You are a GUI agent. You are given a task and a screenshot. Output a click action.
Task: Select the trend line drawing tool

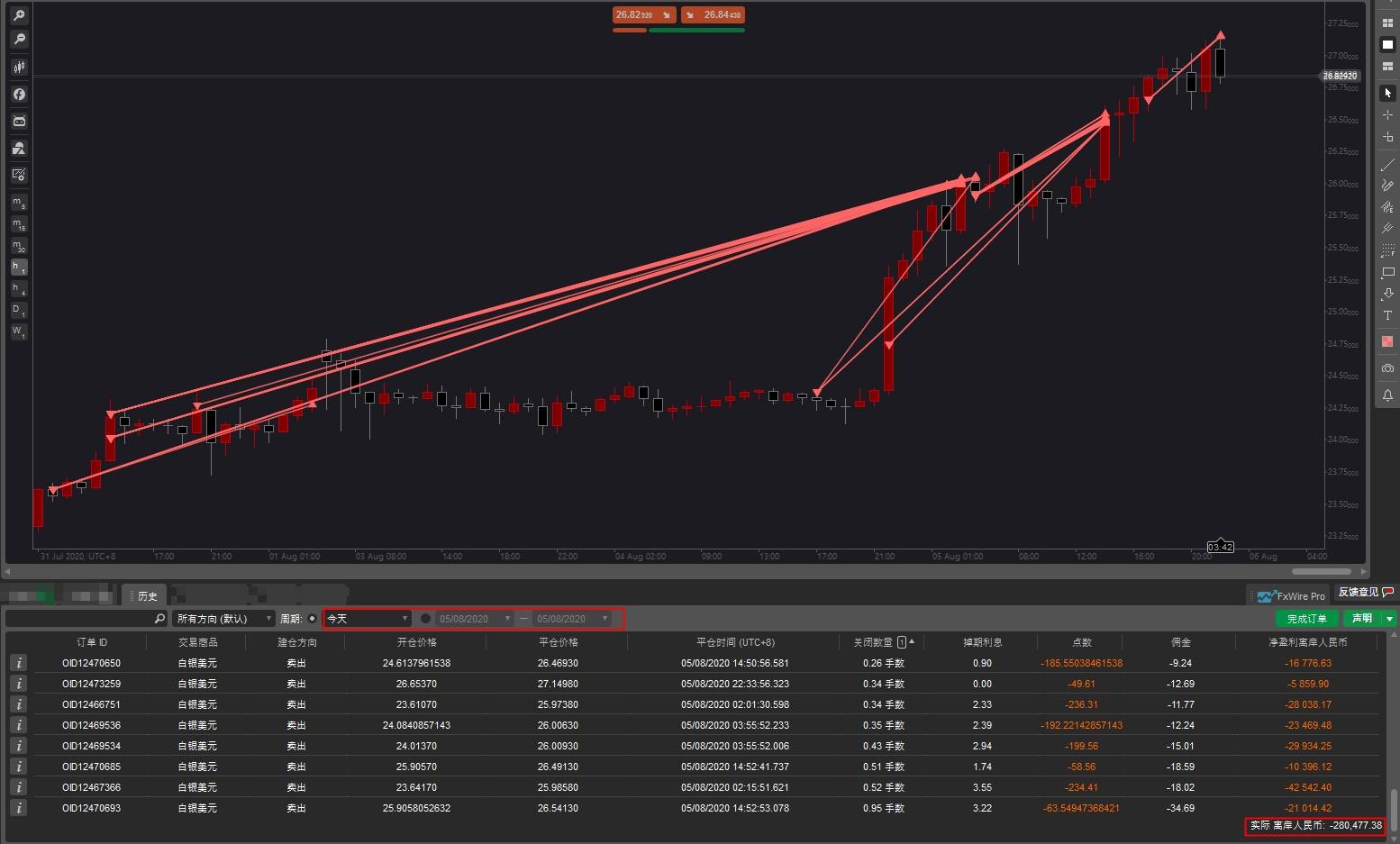click(x=1387, y=164)
